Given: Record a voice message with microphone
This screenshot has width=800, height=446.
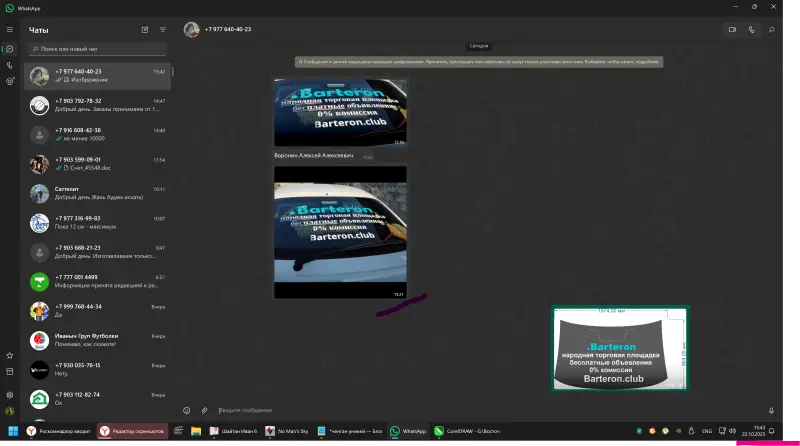Looking at the screenshot, I should tap(771, 410).
